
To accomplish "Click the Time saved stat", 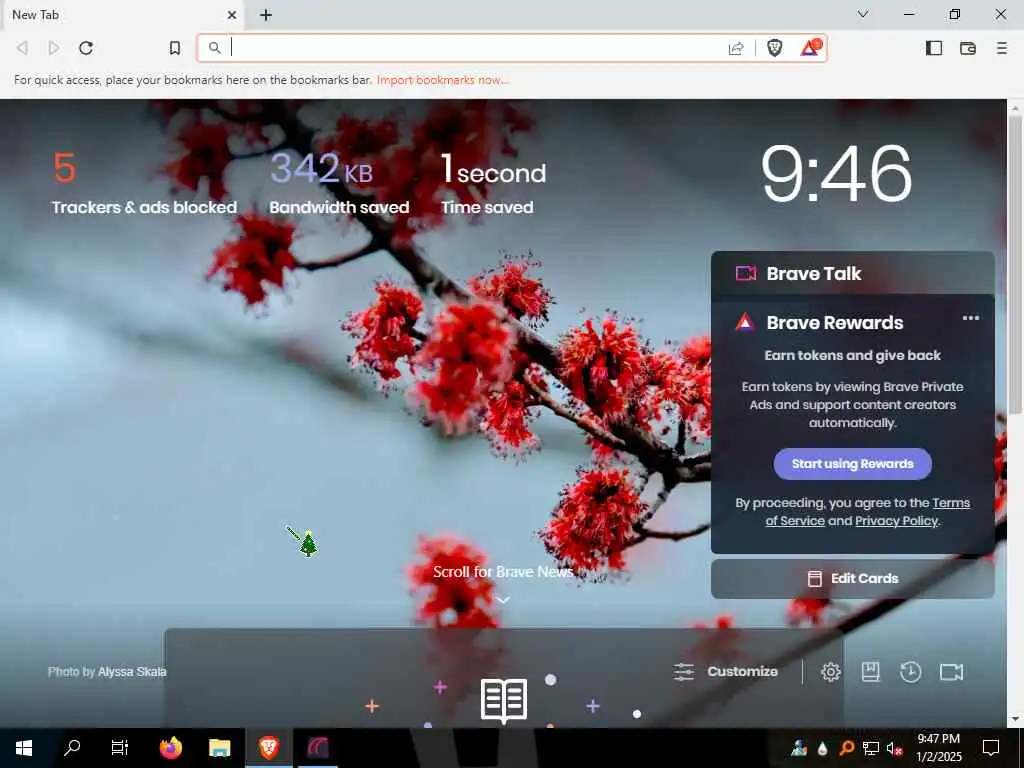I will tap(493, 184).
